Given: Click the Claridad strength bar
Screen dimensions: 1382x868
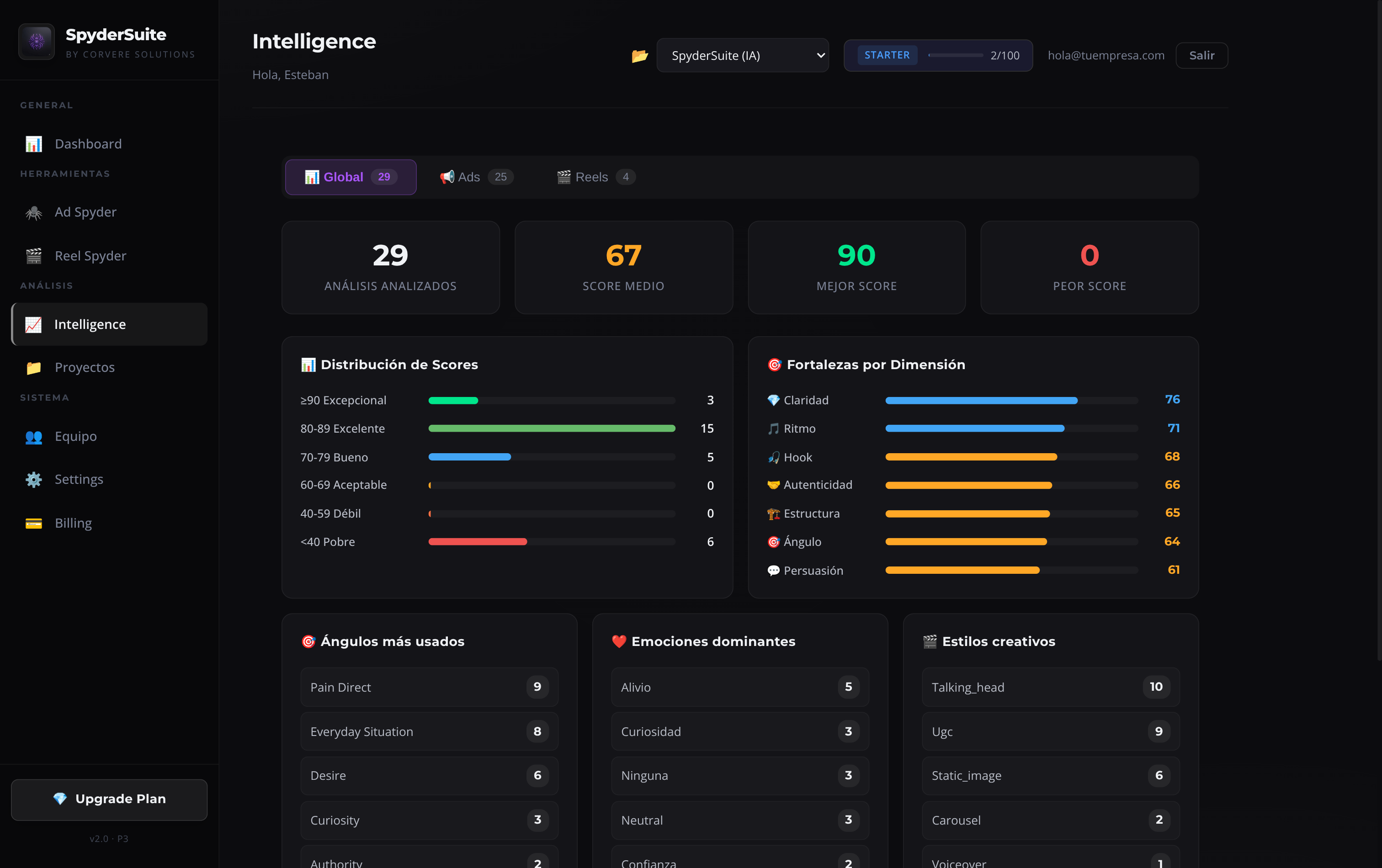Looking at the screenshot, I should (1012, 401).
